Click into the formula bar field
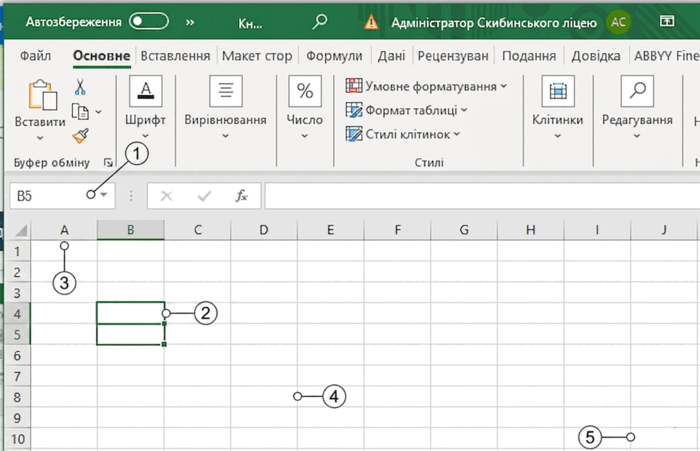 pos(482,196)
